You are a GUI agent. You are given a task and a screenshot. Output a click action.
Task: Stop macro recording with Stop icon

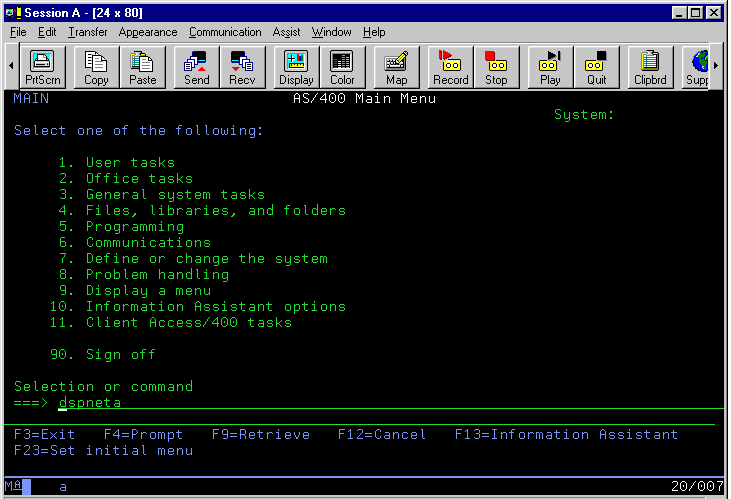496,67
